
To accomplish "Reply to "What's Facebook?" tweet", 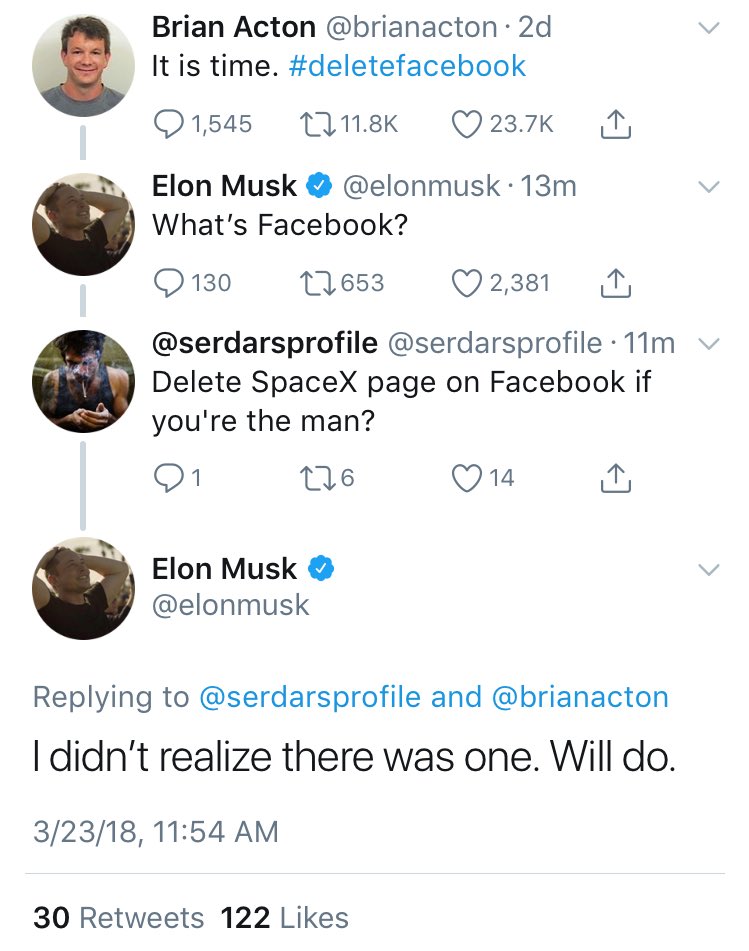I will [168, 283].
